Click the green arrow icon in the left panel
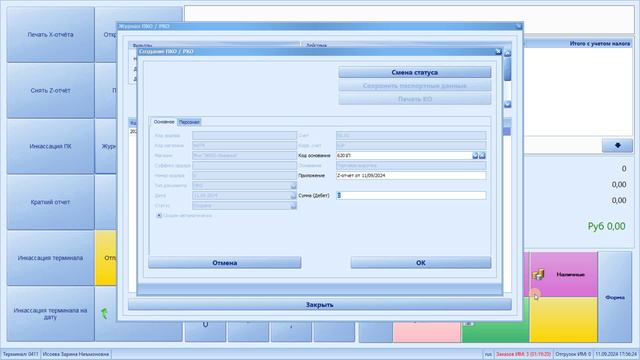Viewport: 640px width, 360px height. pyautogui.click(x=104, y=313)
